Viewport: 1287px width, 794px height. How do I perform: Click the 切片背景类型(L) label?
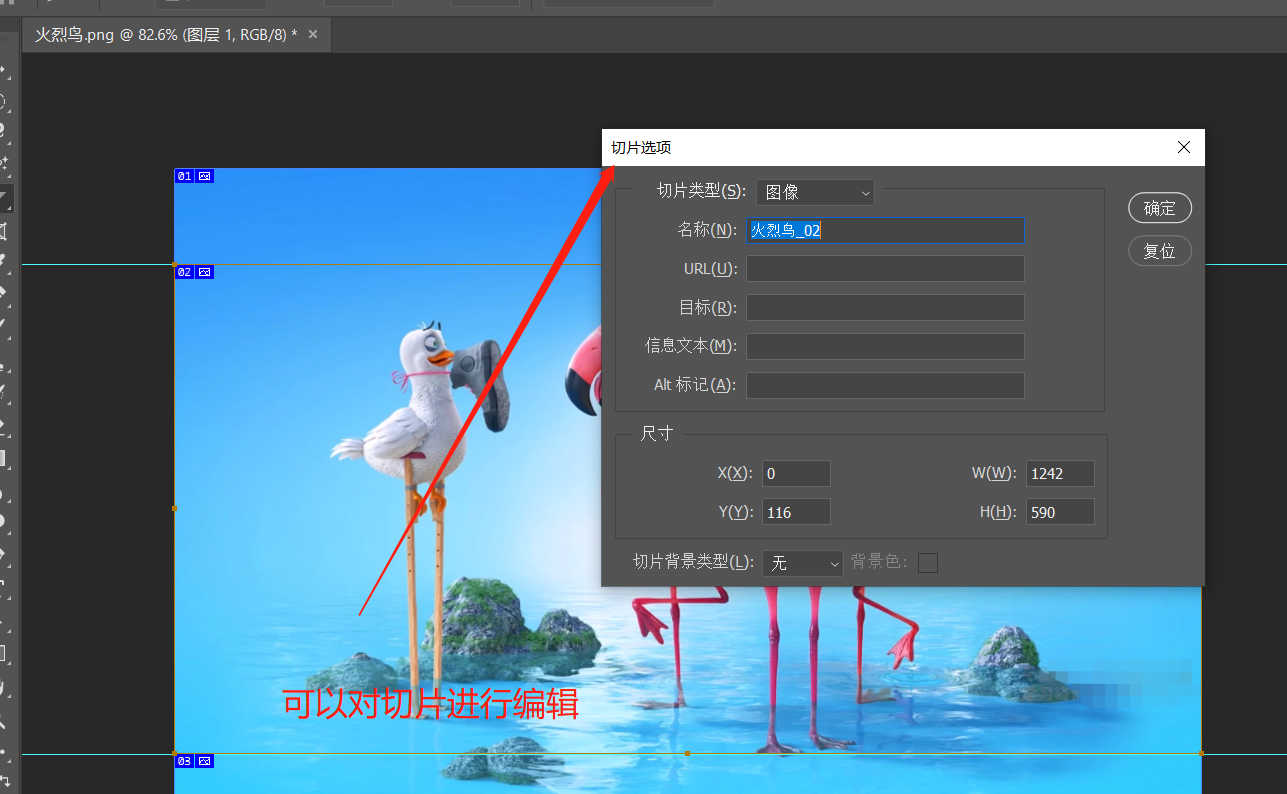[694, 562]
